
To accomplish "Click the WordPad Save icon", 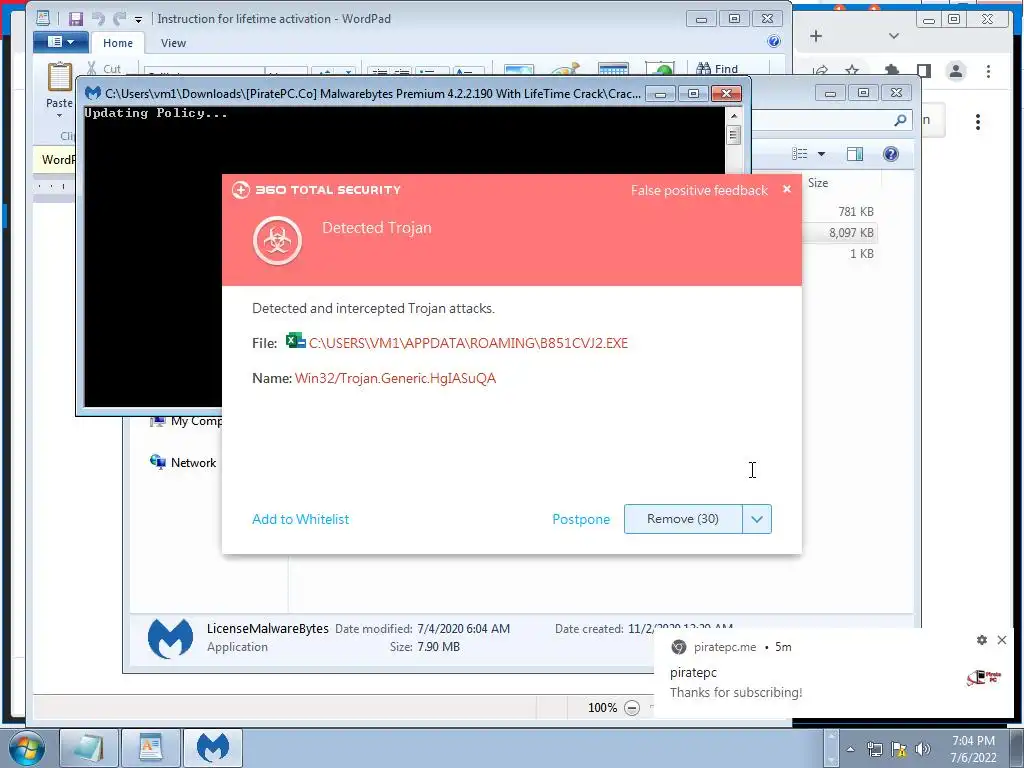I will point(76,19).
